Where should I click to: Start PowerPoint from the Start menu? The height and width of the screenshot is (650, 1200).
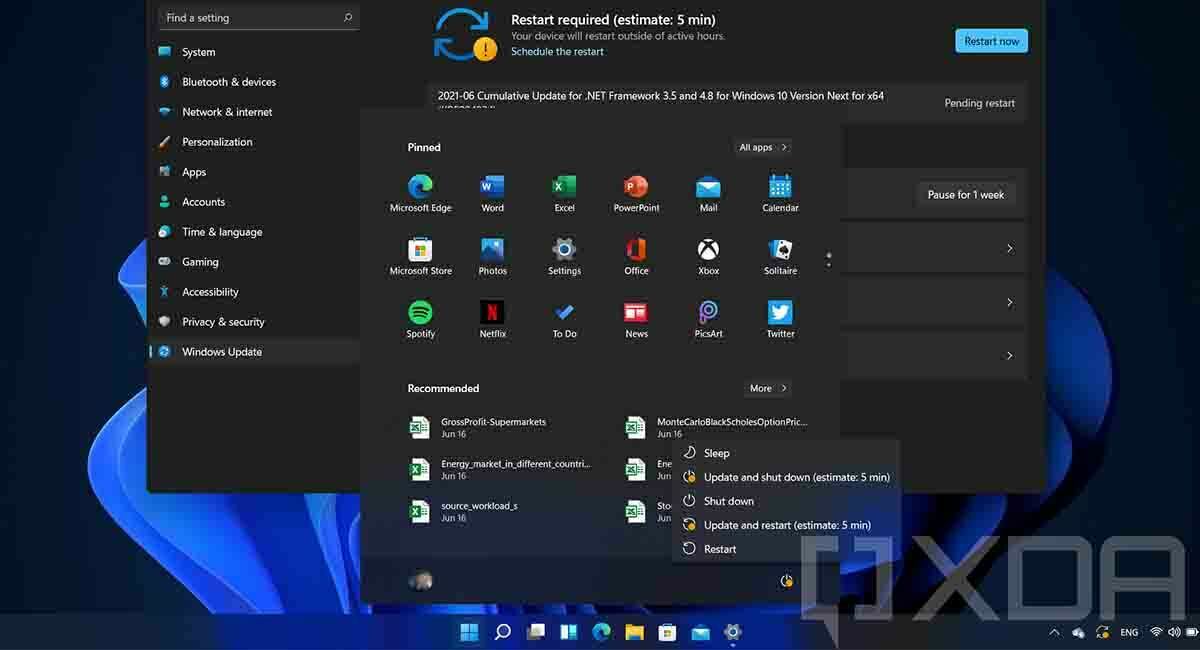(636, 193)
